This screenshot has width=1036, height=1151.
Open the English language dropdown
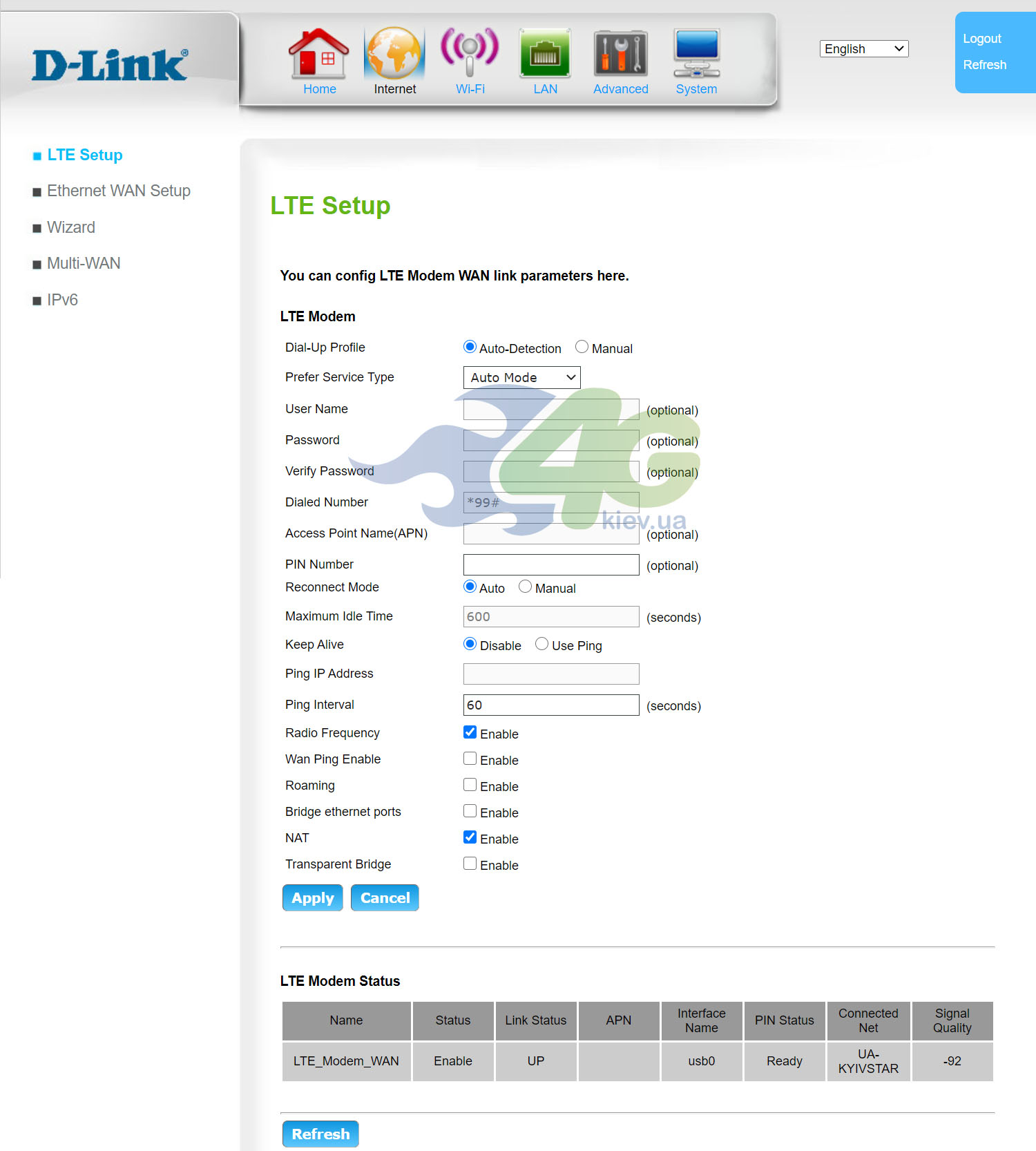[864, 48]
